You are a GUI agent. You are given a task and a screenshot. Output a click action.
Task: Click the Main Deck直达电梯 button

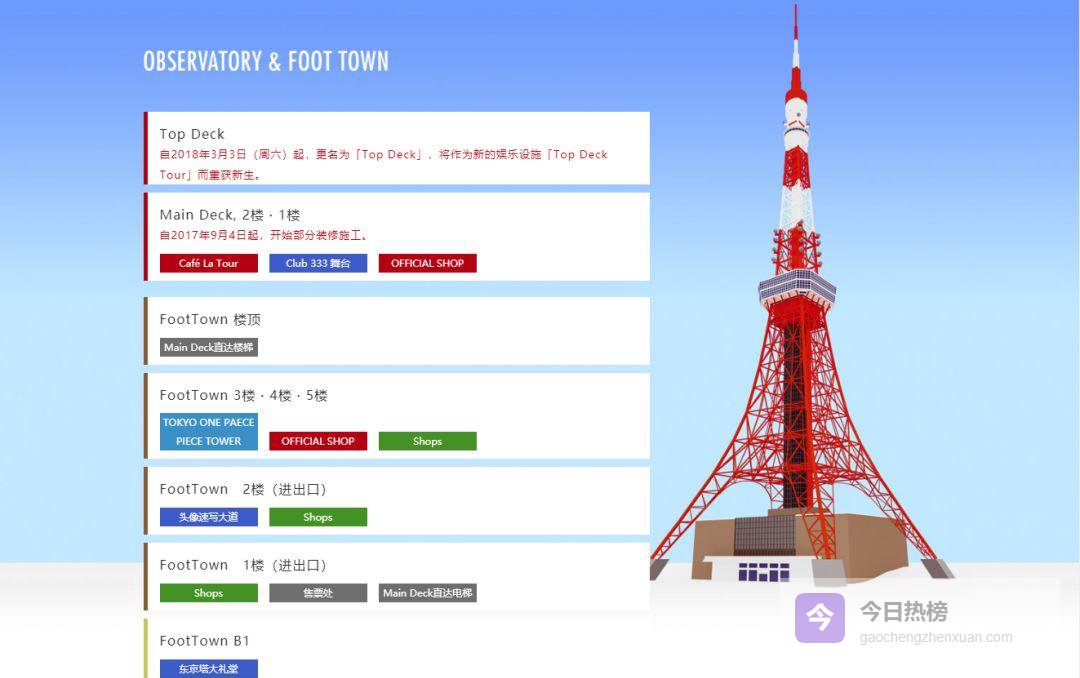coord(427,593)
